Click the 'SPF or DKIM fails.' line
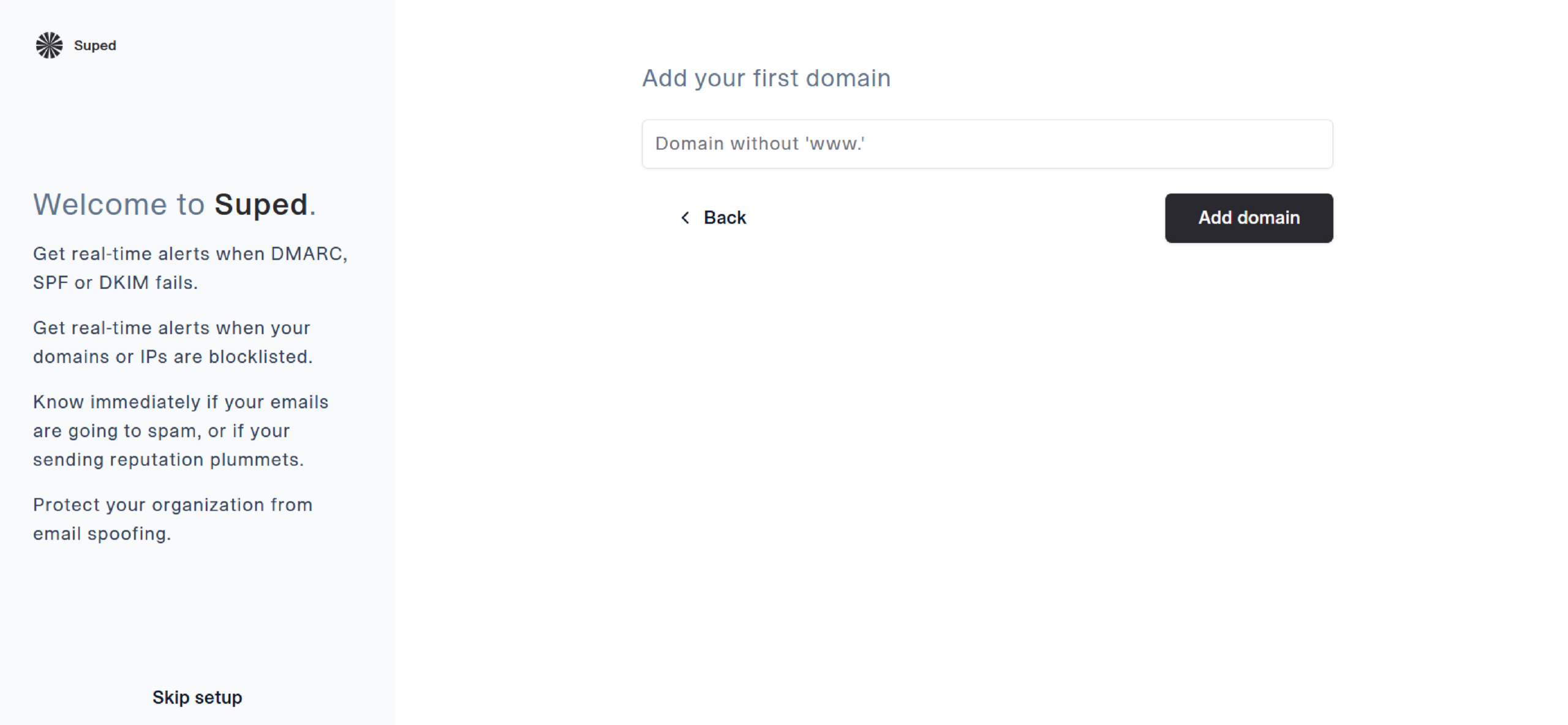The image size is (1568, 725). 116,283
